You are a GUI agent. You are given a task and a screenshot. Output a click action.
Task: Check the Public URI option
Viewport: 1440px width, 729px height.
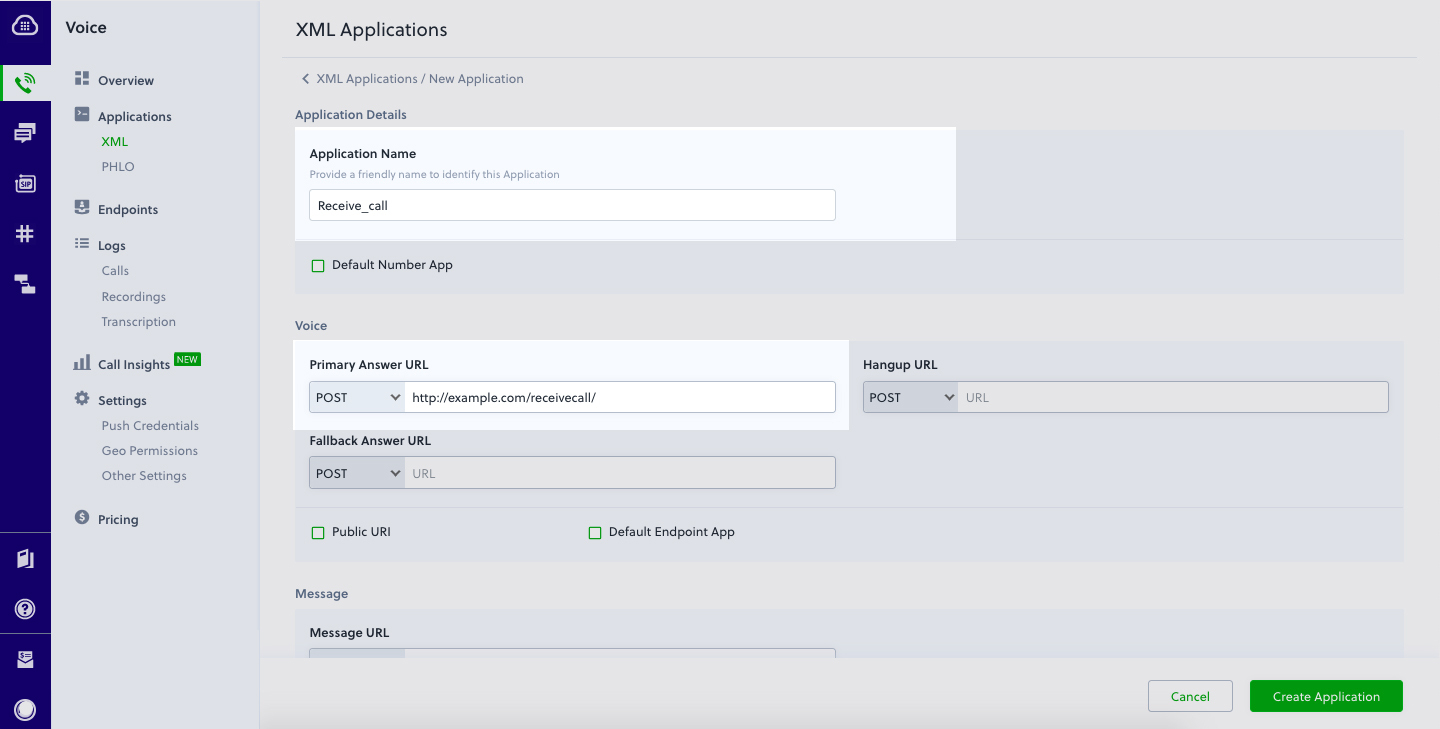[318, 532]
